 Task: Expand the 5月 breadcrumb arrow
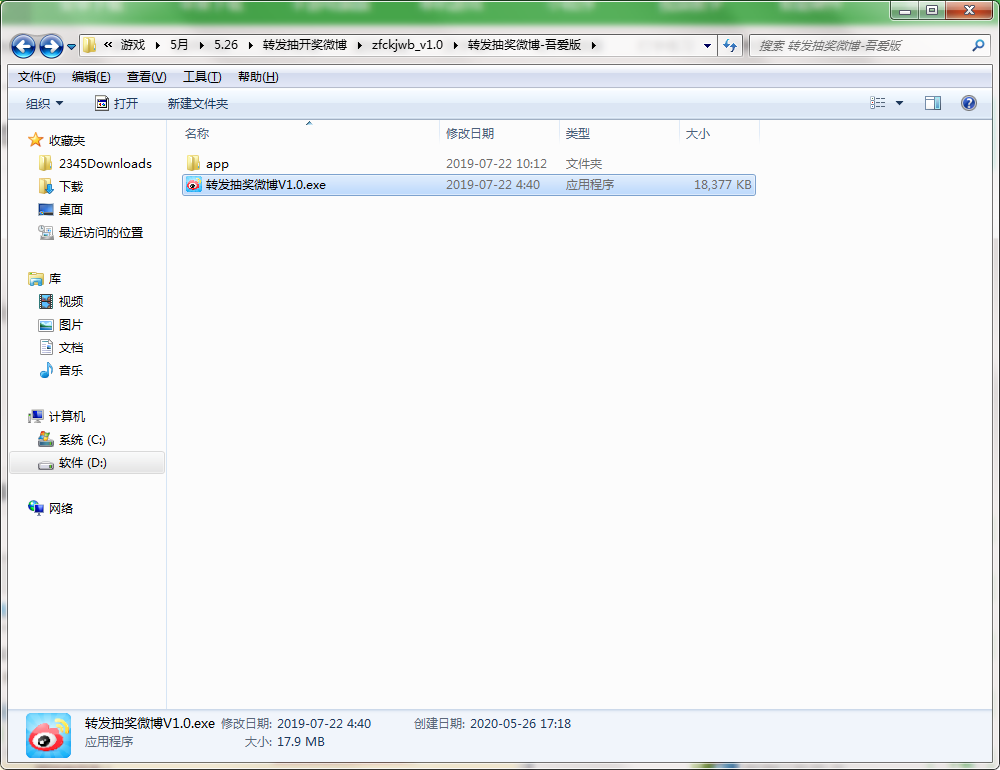(202, 45)
